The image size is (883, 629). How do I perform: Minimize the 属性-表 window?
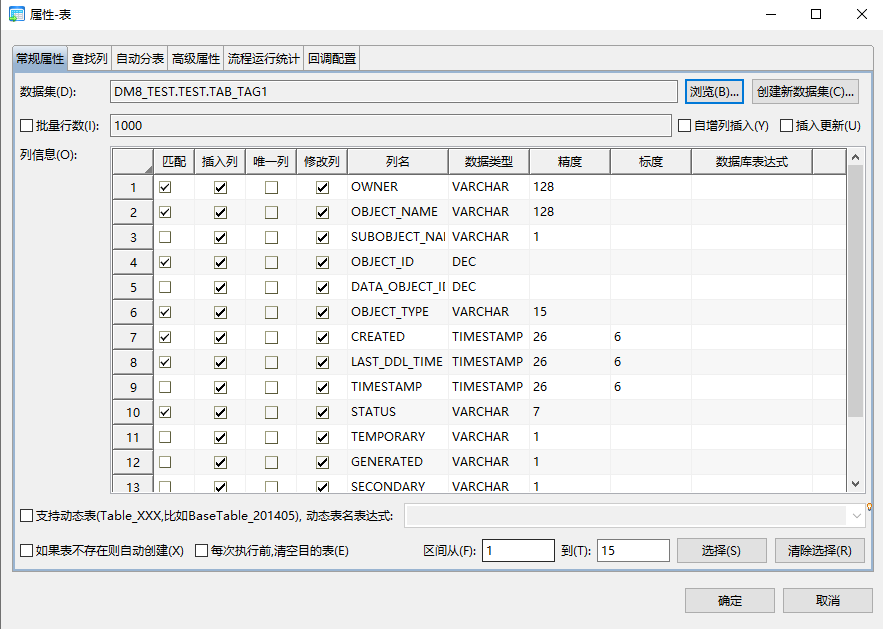coord(771,14)
